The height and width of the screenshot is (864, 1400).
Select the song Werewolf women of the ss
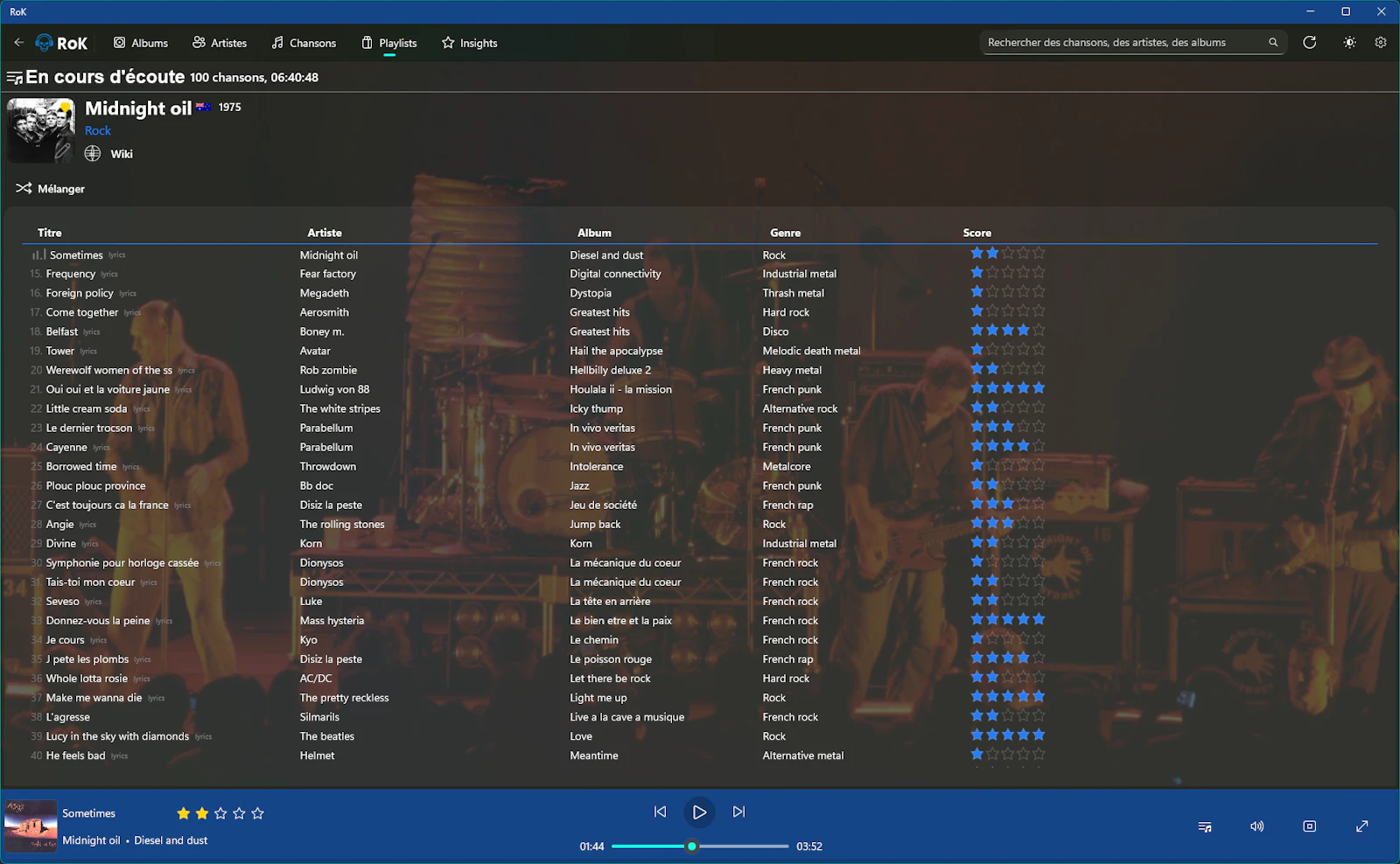coord(109,370)
